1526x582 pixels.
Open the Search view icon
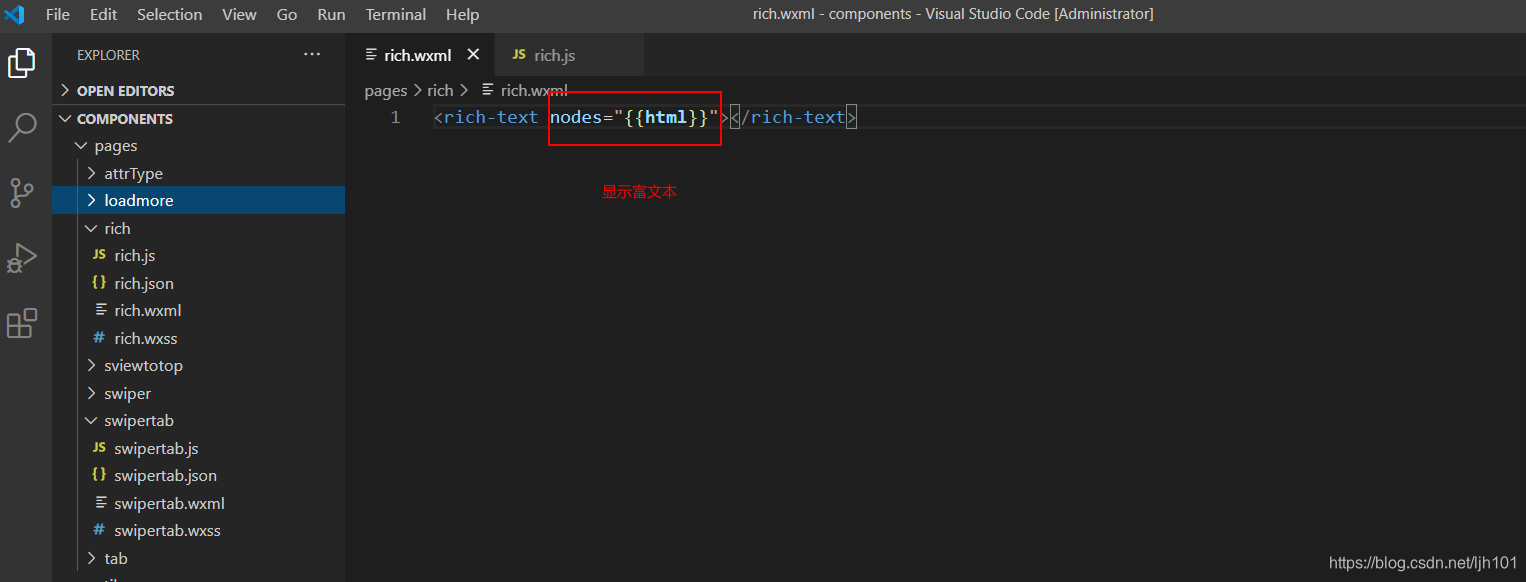[x=22, y=127]
